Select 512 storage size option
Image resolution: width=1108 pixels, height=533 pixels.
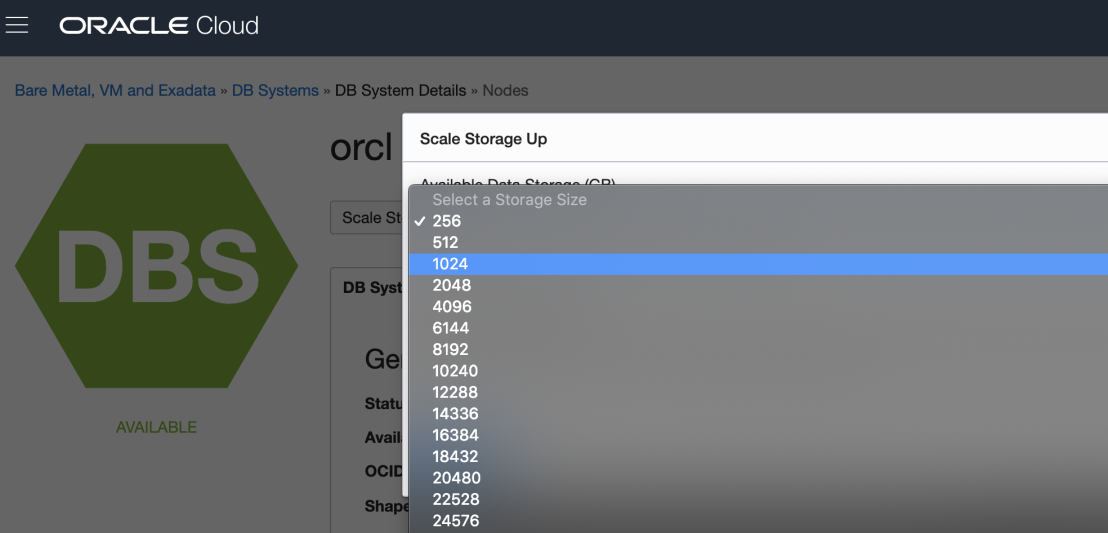click(446, 242)
